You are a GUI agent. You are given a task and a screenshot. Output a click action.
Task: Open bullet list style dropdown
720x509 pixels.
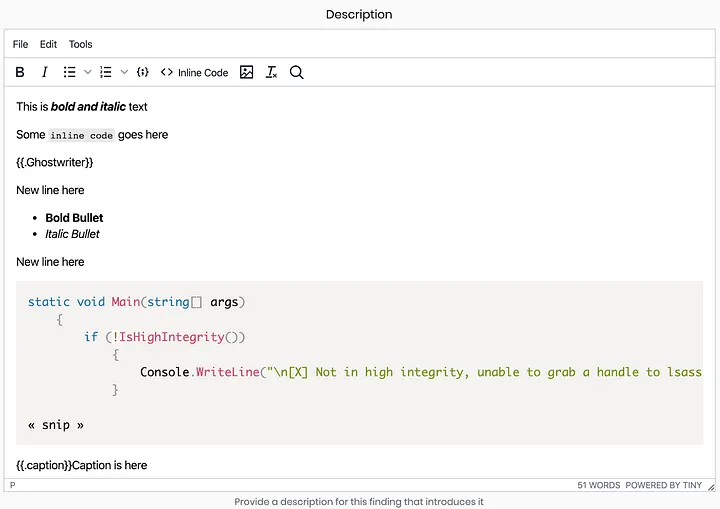(x=87, y=72)
